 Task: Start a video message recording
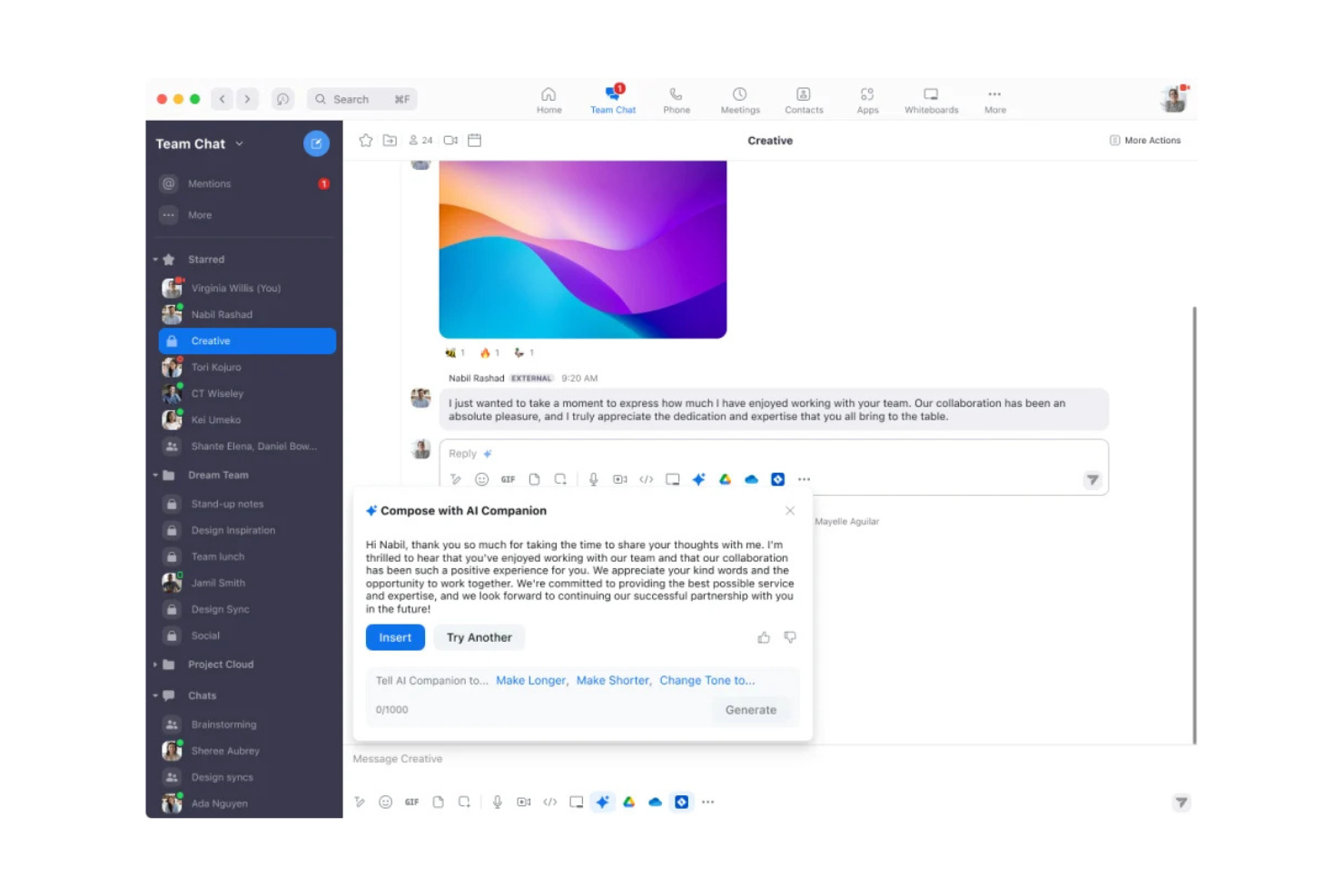[620, 478]
